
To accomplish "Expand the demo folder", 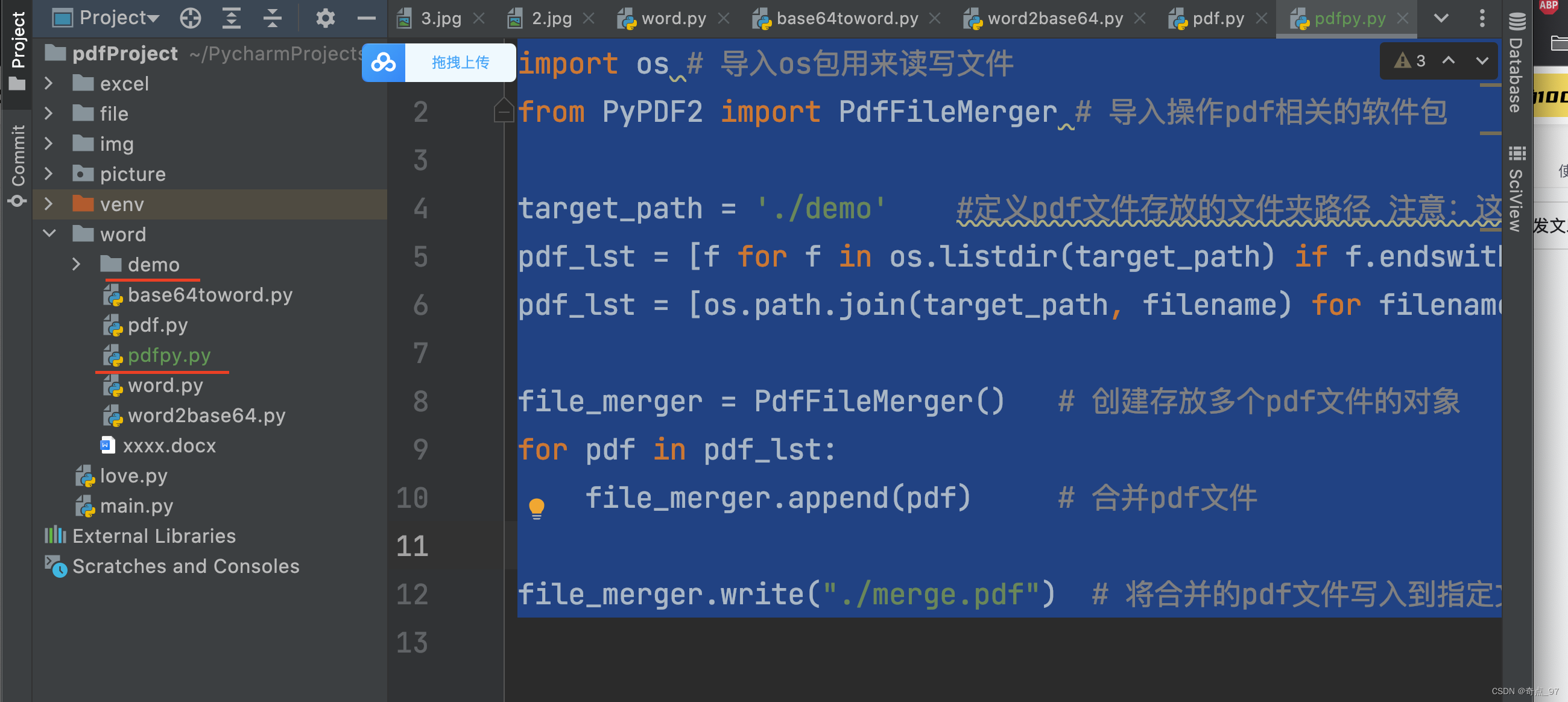I will [76, 264].
